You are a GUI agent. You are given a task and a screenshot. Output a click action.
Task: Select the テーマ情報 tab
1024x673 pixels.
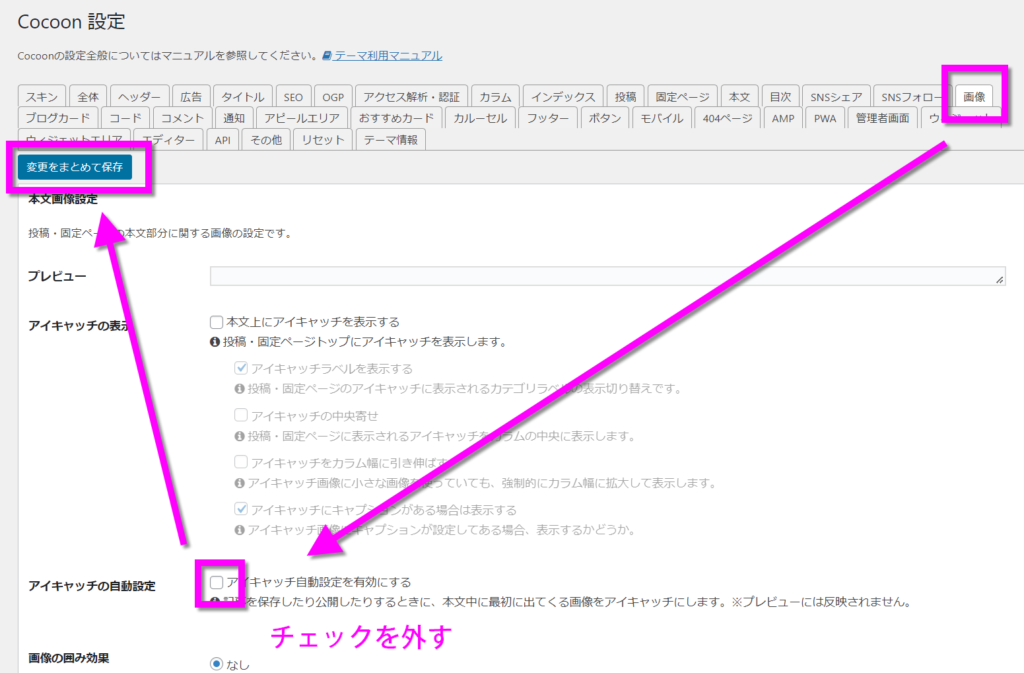[x=390, y=140]
